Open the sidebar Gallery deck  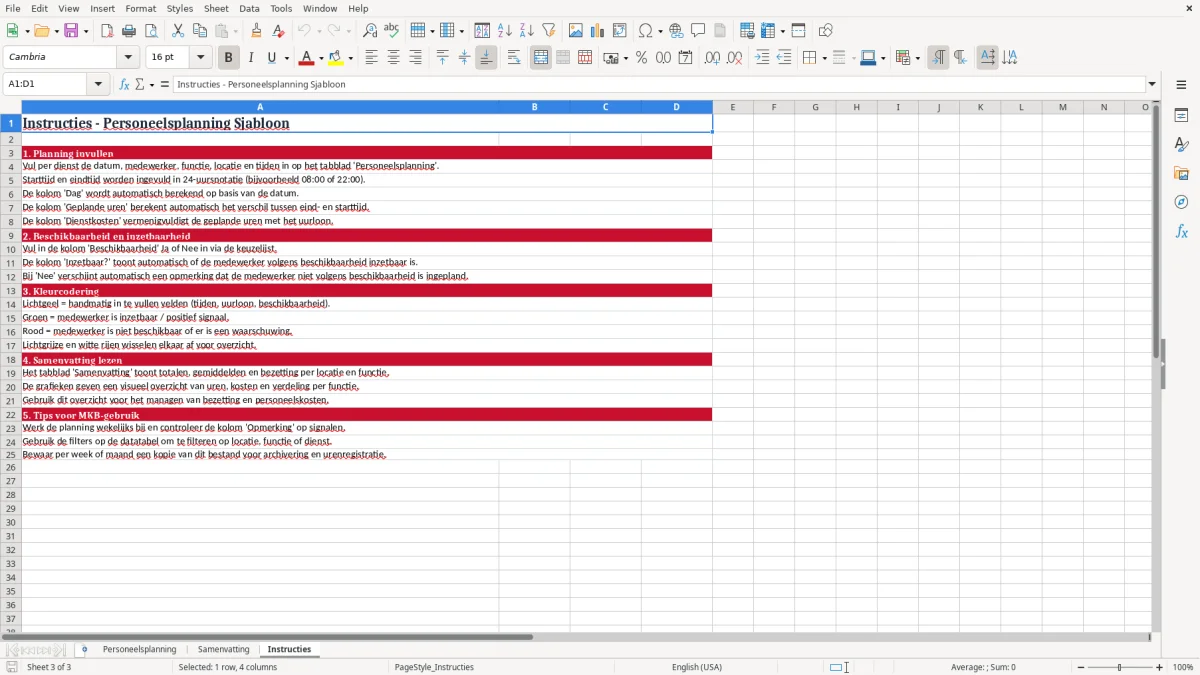tap(1181, 174)
